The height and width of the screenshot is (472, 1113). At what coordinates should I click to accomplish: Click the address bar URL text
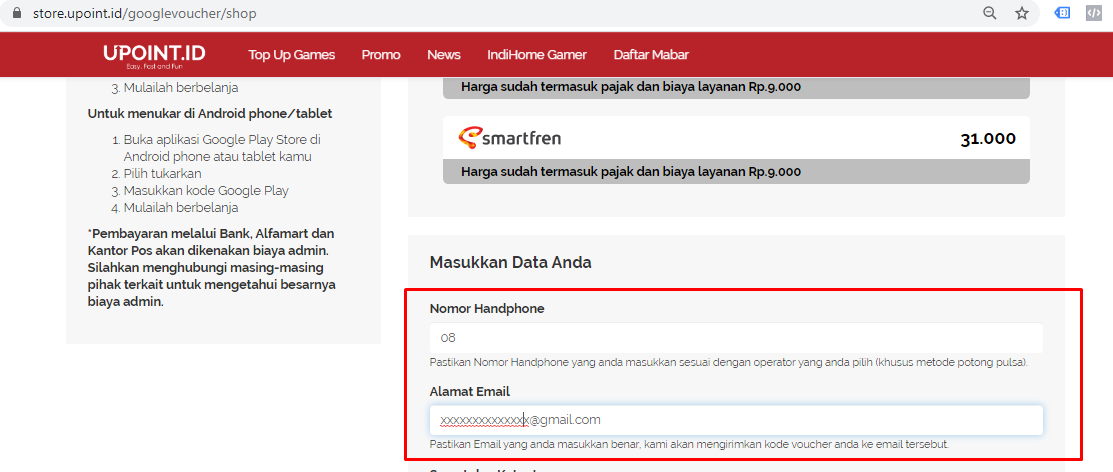tap(145, 13)
